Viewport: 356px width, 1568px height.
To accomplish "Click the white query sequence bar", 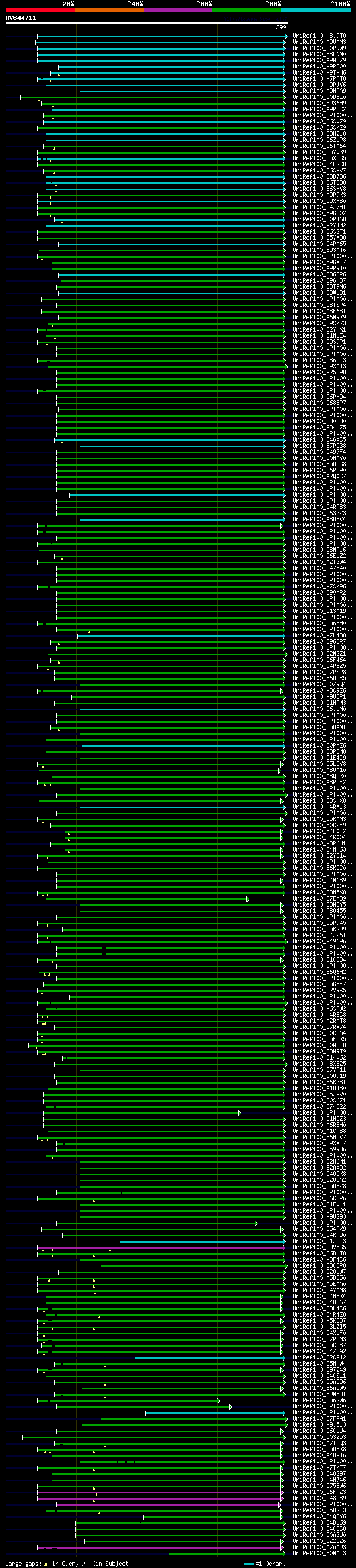I will click(147, 23).
